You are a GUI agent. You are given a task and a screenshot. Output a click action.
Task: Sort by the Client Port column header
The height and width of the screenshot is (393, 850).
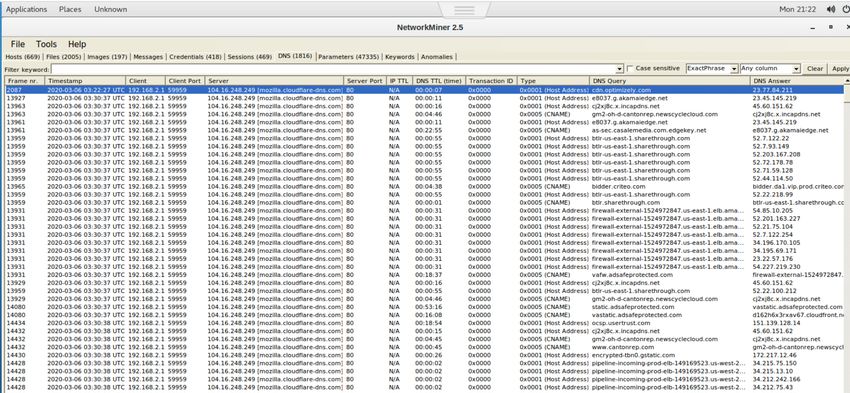tap(186, 81)
